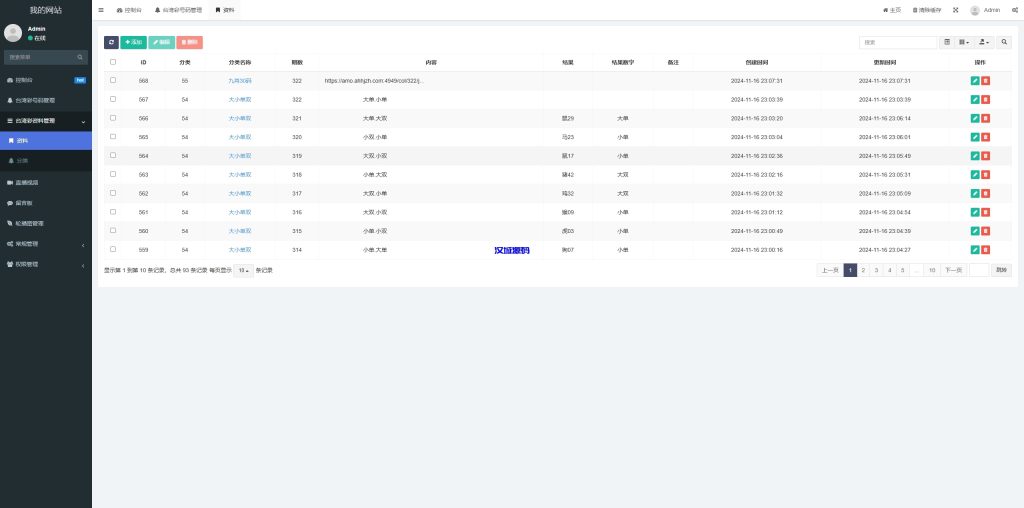The width and height of the screenshot is (1024, 508).
Task: Click the hamburger sidebar toggle icon
Action: [x=101, y=10]
